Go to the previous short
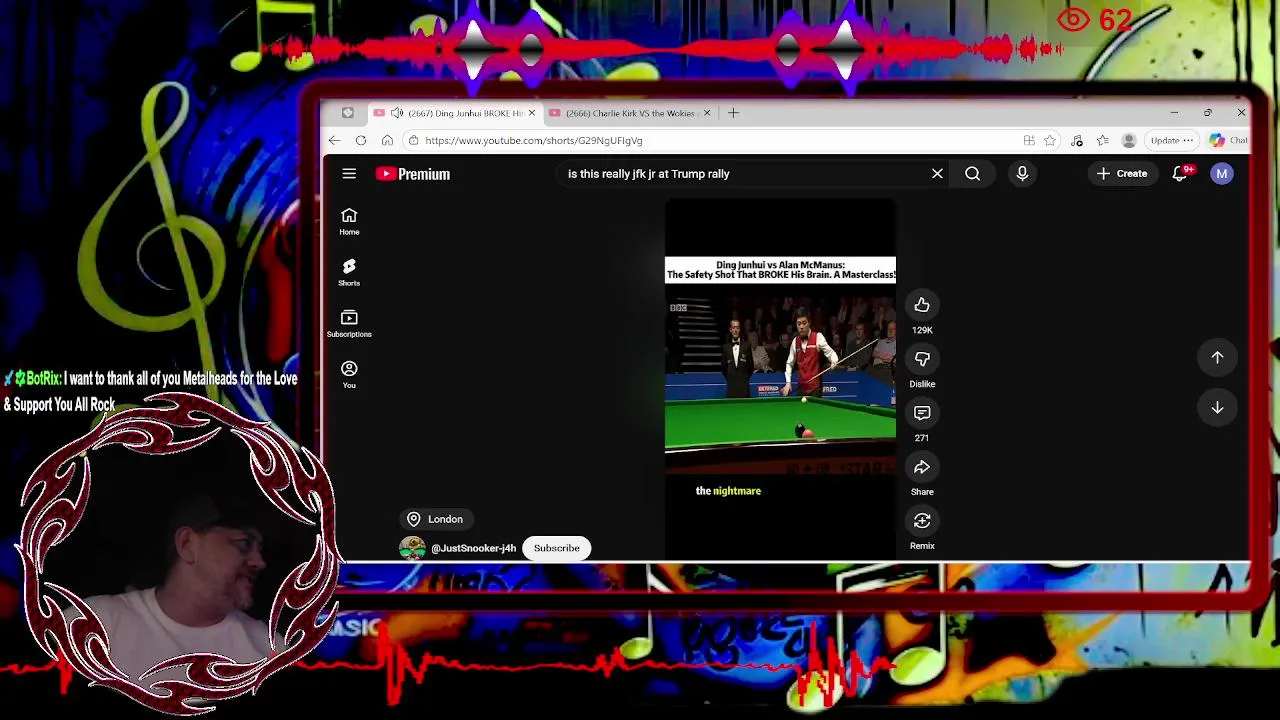 (1217, 357)
